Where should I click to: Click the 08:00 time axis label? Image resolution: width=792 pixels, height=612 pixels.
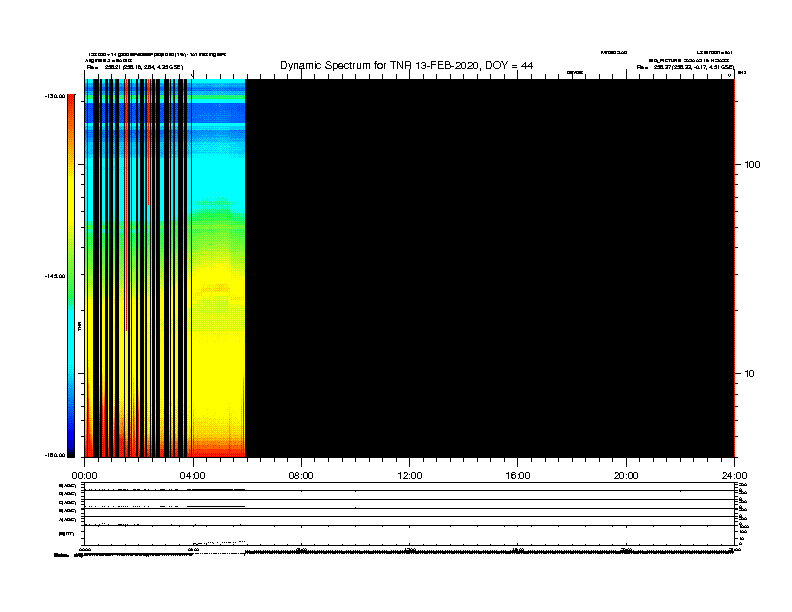pyautogui.click(x=301, y=476)
